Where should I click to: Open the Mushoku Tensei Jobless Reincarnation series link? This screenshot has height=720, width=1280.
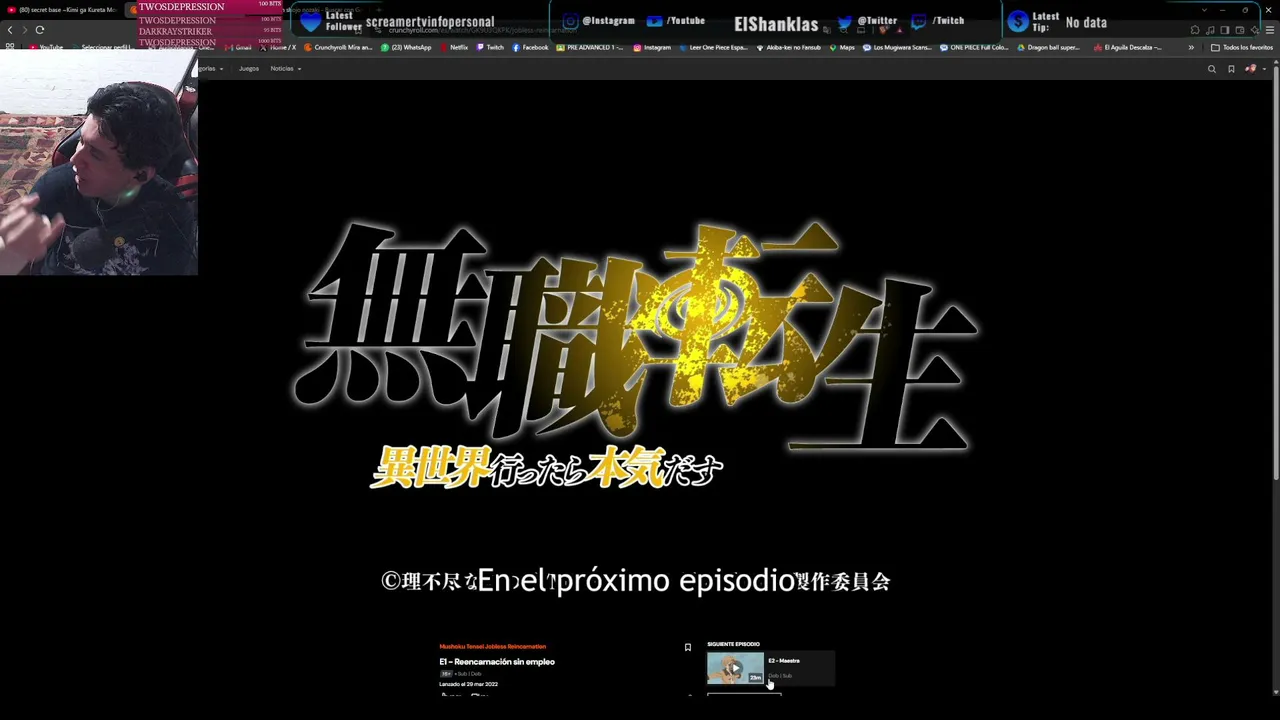tap(493, 647)
